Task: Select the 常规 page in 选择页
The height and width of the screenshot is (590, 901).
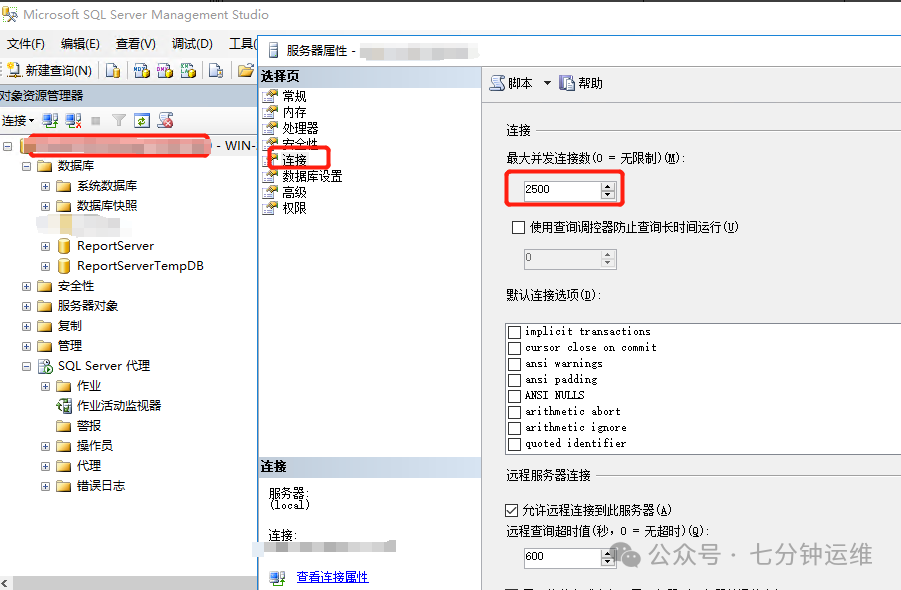Action: (294, 96)
